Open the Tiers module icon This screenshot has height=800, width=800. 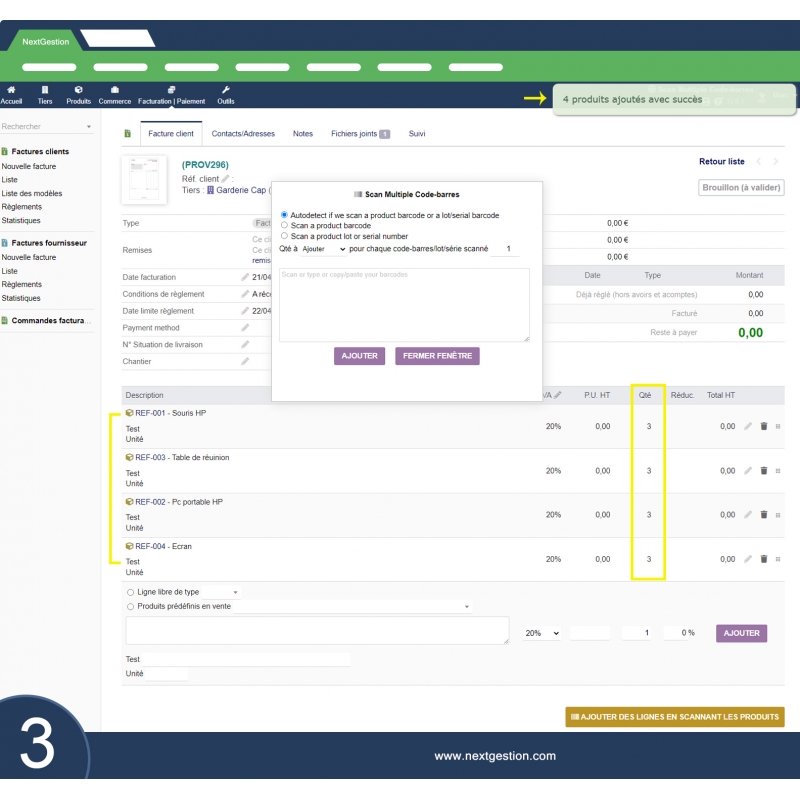[45, 90]
